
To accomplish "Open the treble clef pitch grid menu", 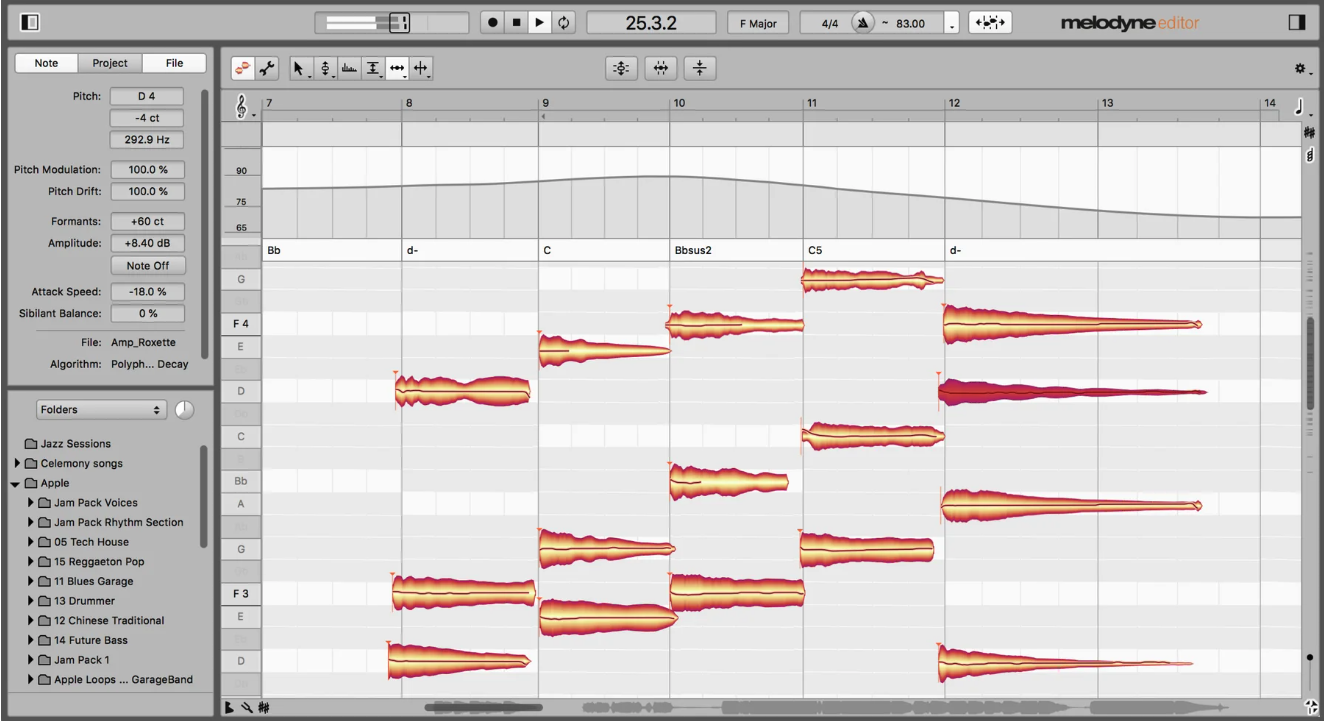I will pyautogui.click(x=243, y=106).
